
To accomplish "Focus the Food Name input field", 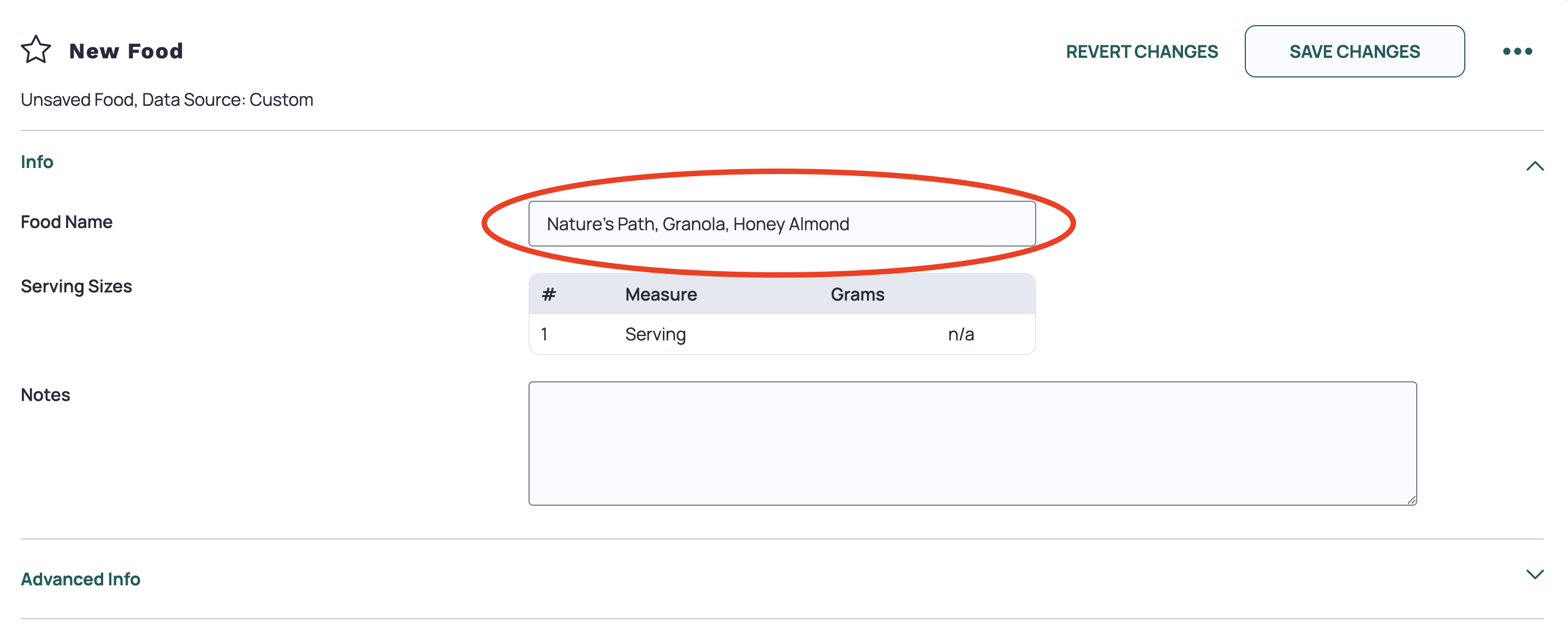I will 782,224.
